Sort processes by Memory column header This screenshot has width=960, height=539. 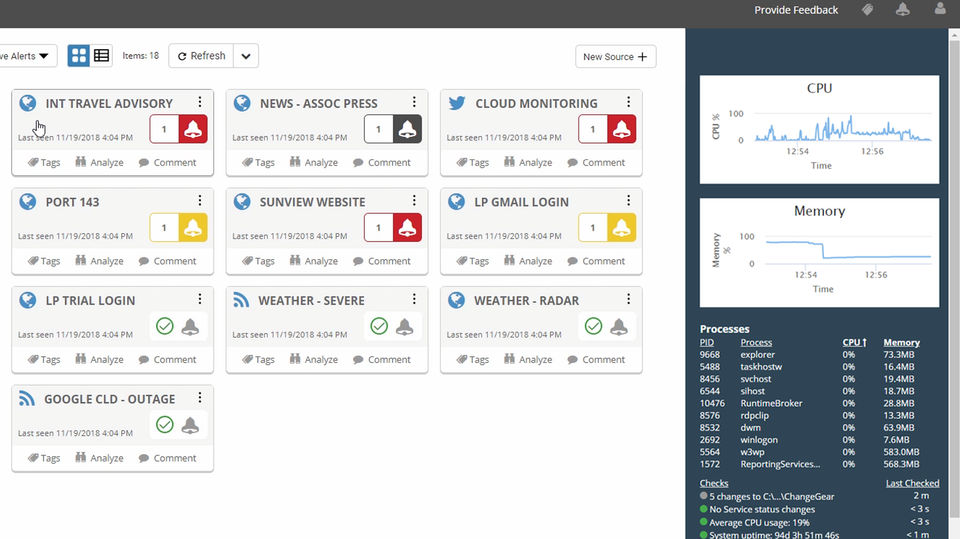click(901, 342)
